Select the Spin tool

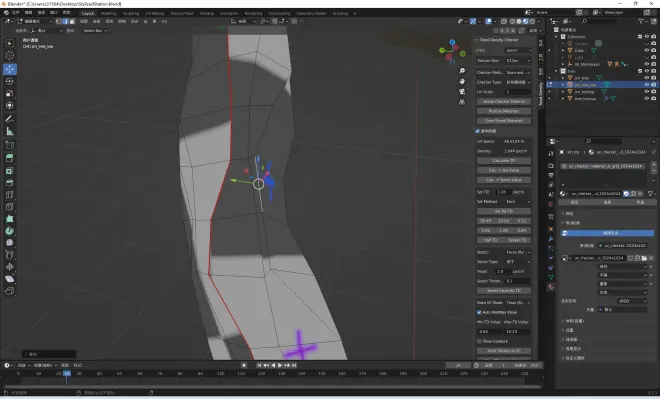[10, 231]
